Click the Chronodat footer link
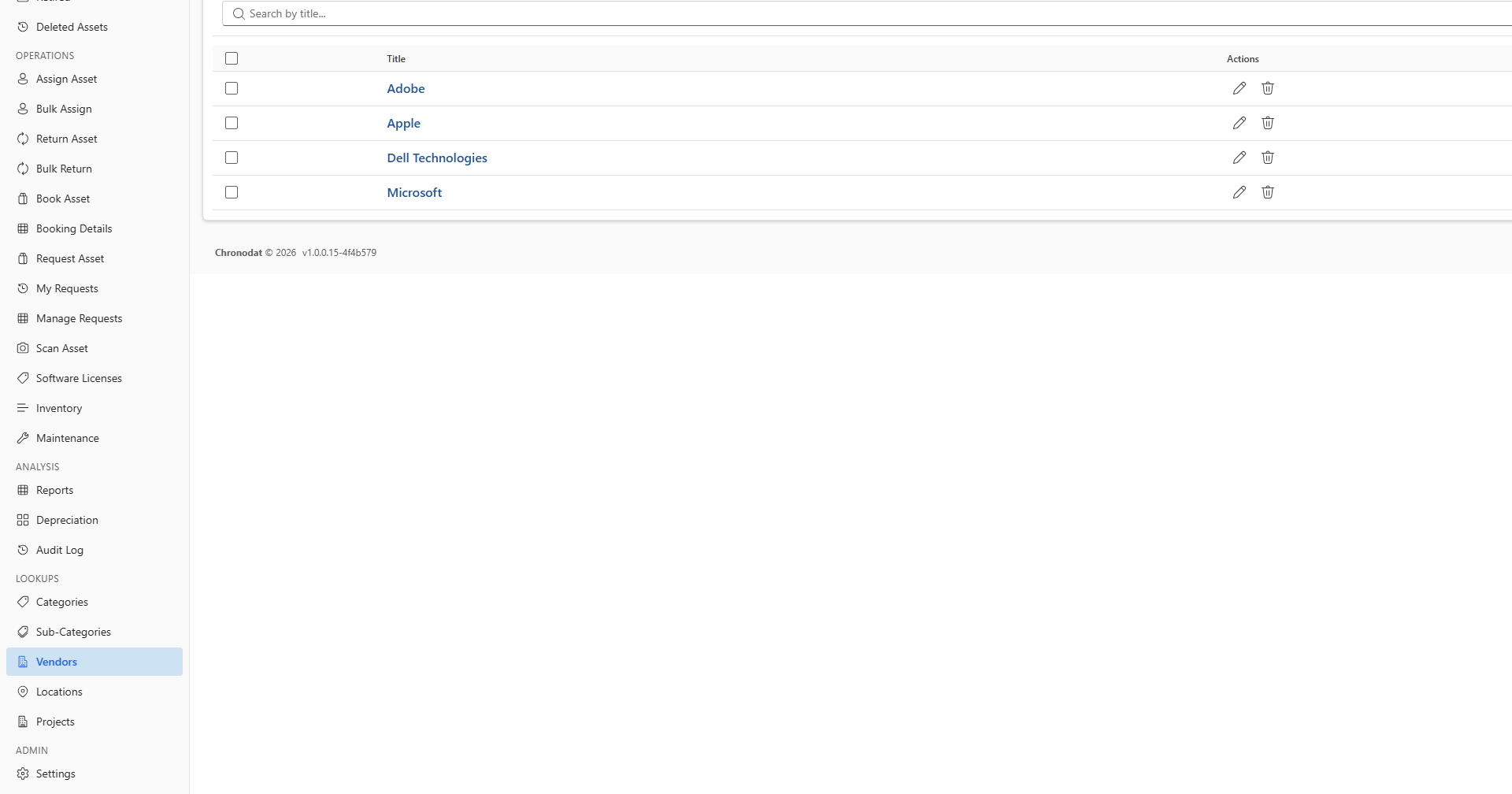1512x794 pixels. 239,253
